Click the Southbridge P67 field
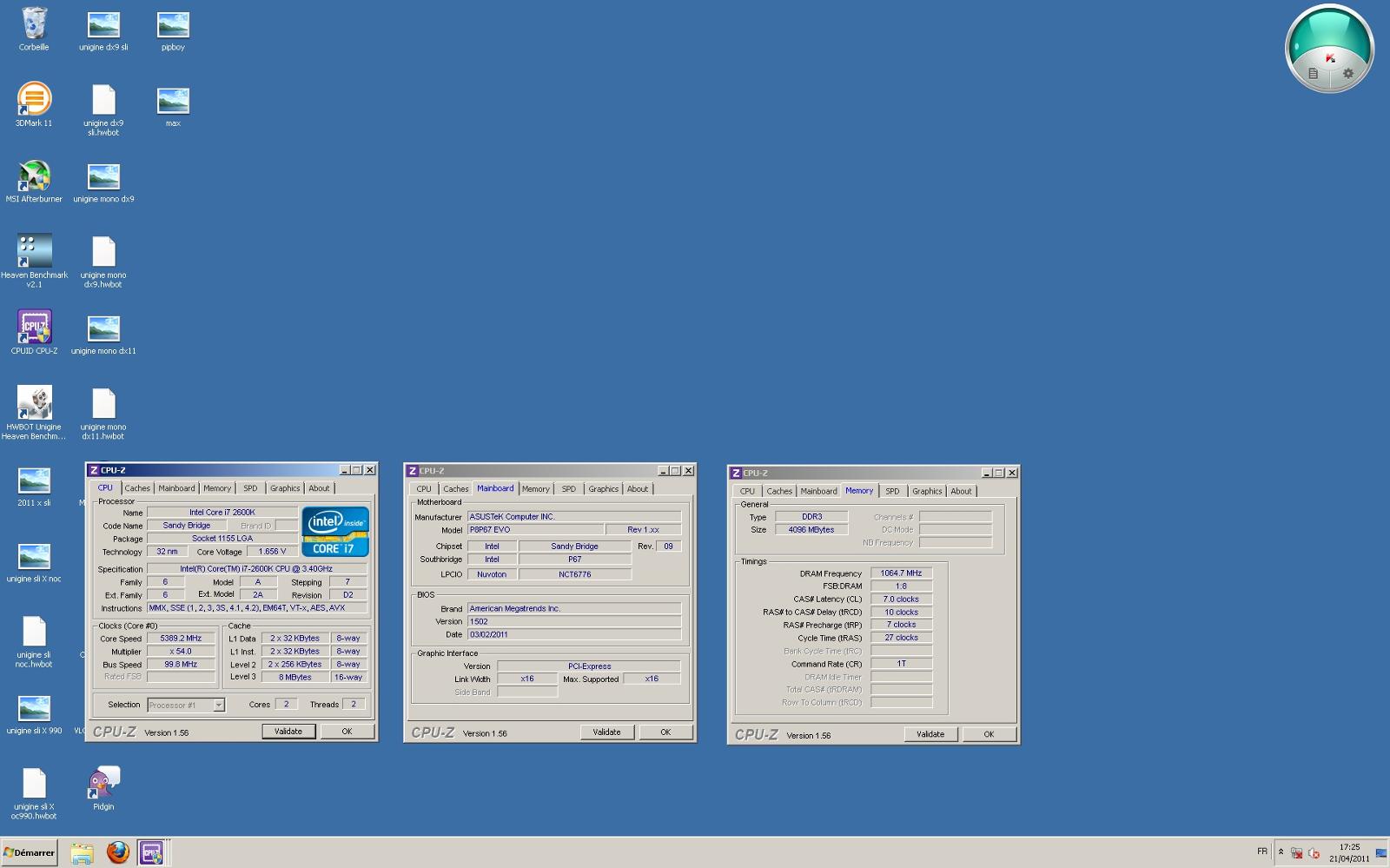The width and height of the screenshot is (1390, 868). (574, 560)
